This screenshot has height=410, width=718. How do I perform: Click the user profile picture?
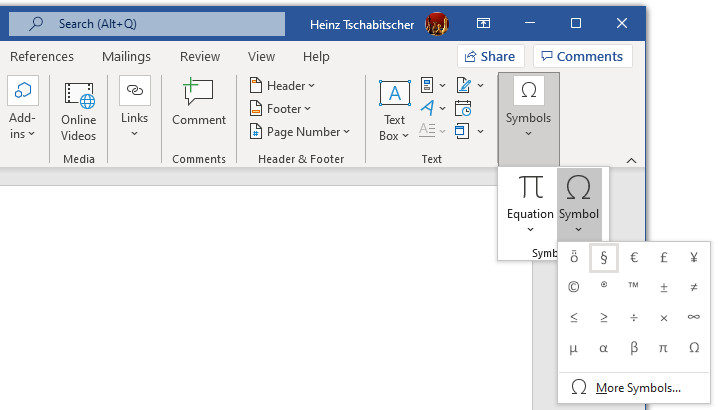pyautogui.click(x=436, y=24)
